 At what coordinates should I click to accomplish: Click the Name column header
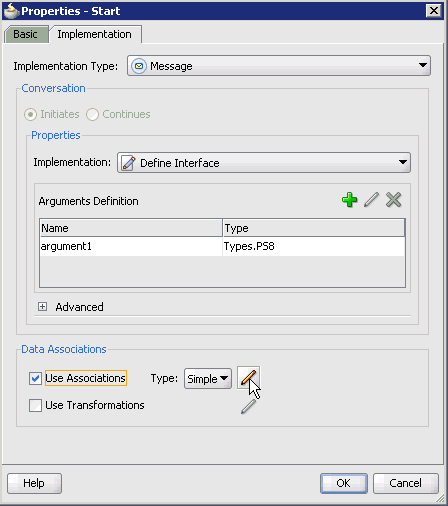tap(131, 228)
